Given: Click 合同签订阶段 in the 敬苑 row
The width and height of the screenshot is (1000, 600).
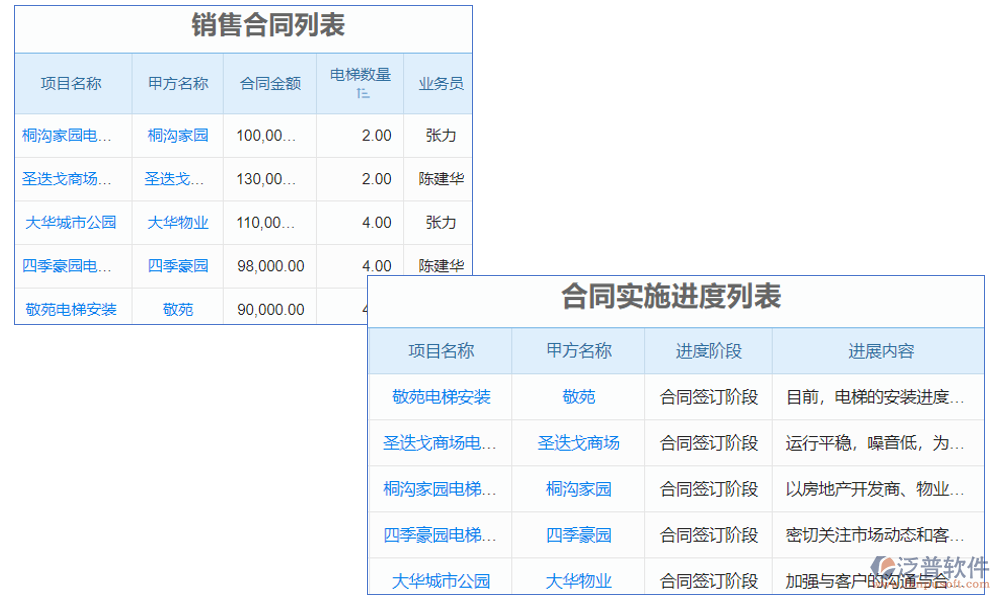Looking at the screenshot, I should [707, 397].
